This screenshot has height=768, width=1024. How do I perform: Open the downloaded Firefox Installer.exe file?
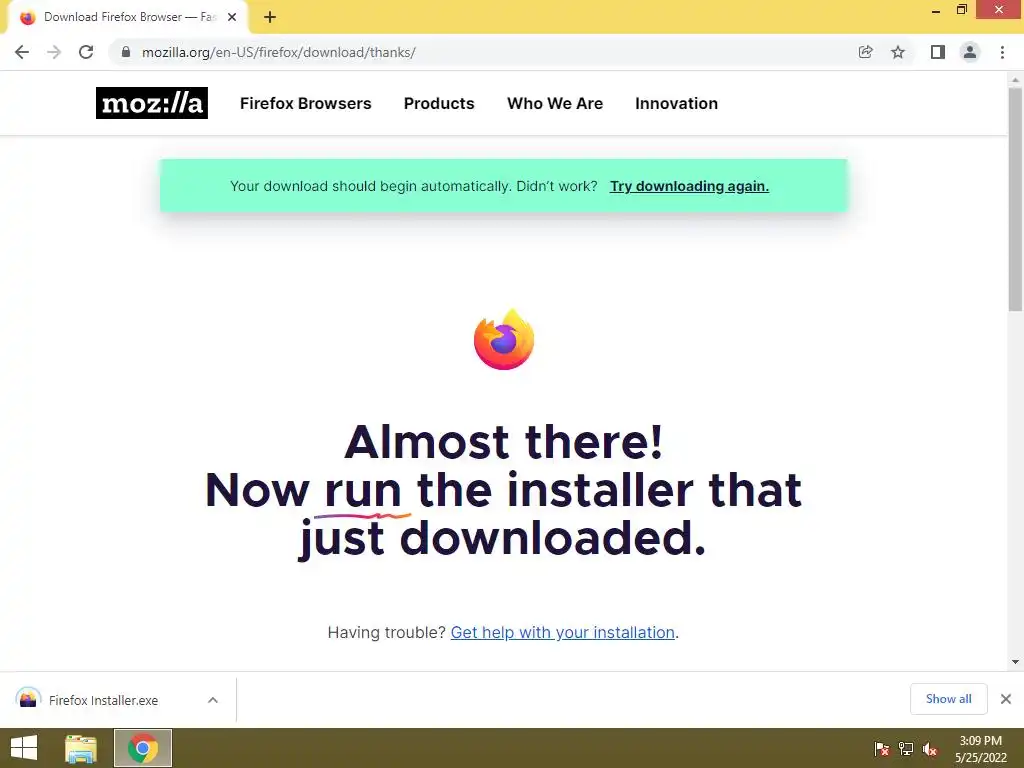pos(103,700)
